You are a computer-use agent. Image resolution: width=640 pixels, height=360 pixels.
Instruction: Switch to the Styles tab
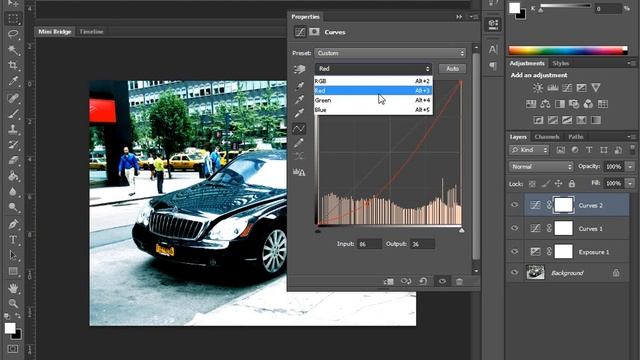point(560,63)
